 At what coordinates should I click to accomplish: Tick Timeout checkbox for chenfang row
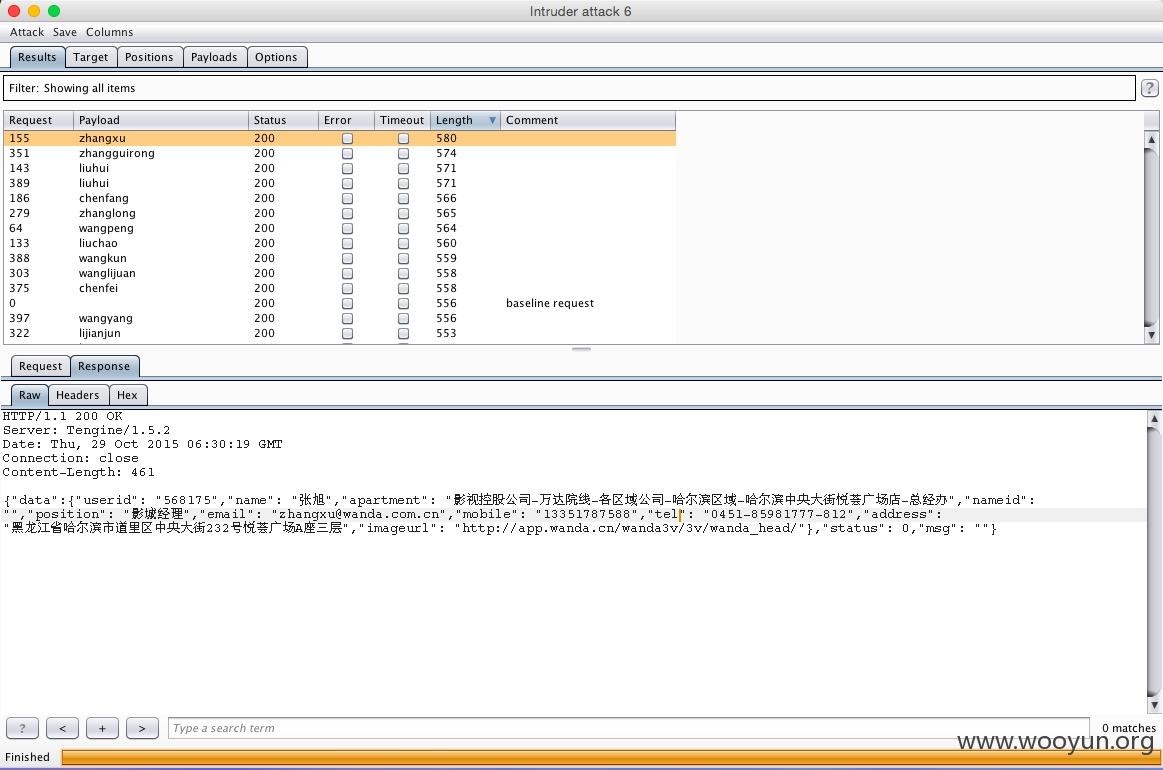pos(403,199)
